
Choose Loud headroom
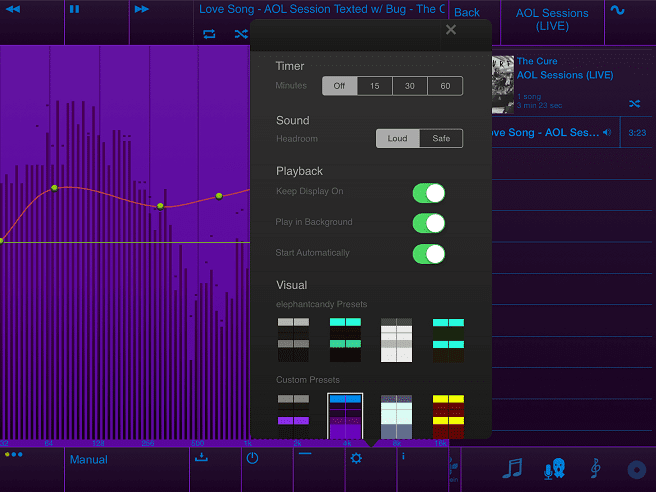tap(397, 138)
